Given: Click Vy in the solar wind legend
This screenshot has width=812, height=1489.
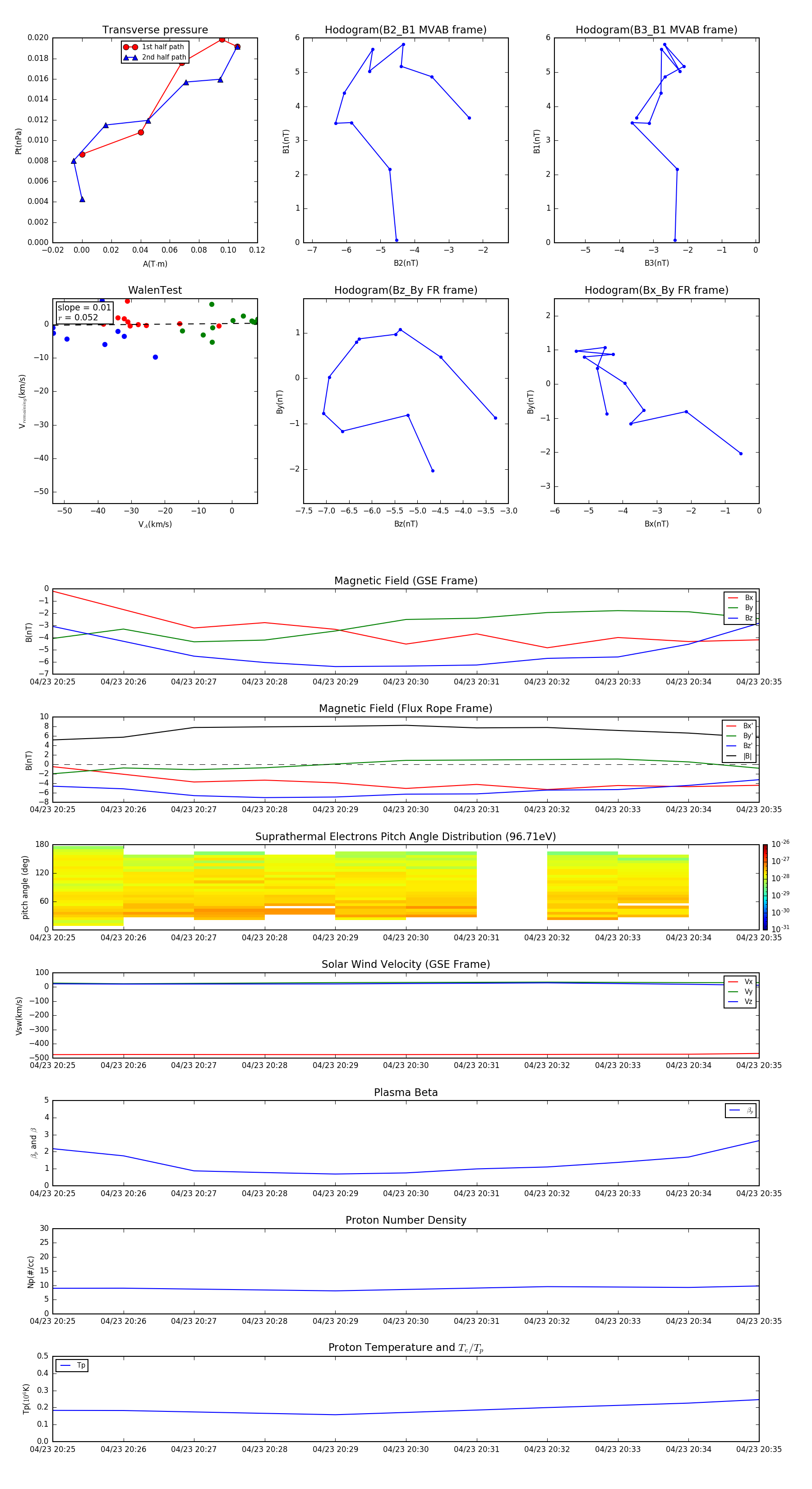Looking at the screenshot, I should tap(740, 992).
